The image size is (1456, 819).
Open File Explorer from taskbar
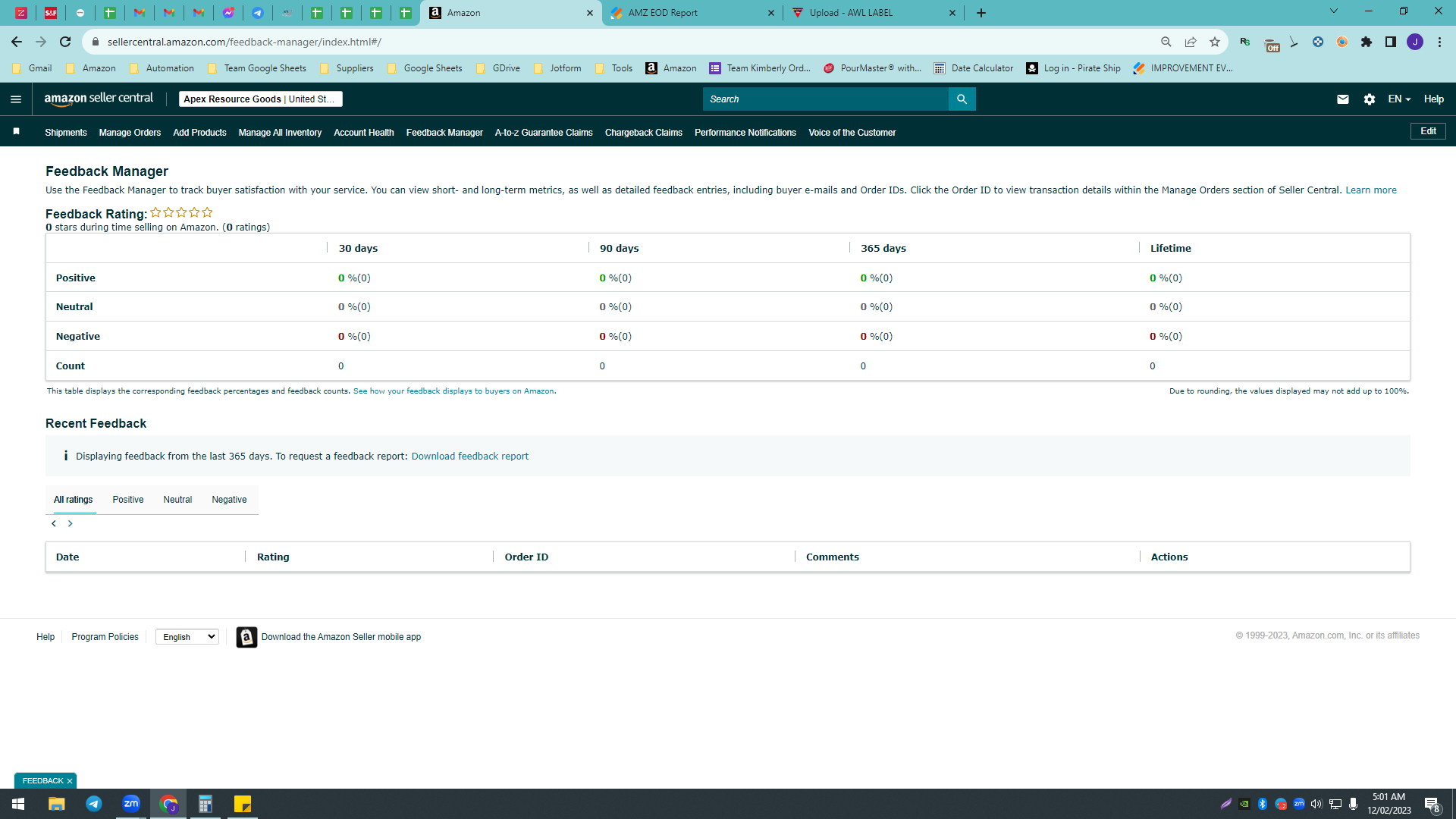click(56, 804)
